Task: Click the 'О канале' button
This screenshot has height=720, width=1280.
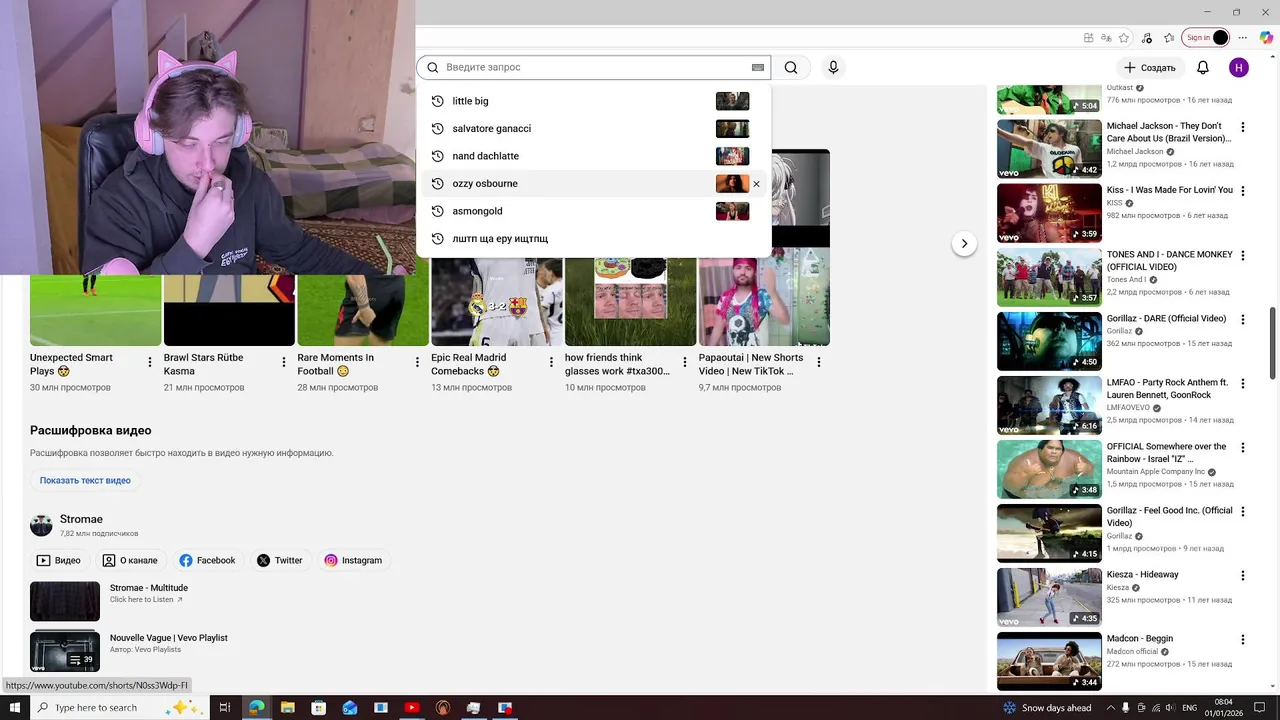Action: point(130,560)
